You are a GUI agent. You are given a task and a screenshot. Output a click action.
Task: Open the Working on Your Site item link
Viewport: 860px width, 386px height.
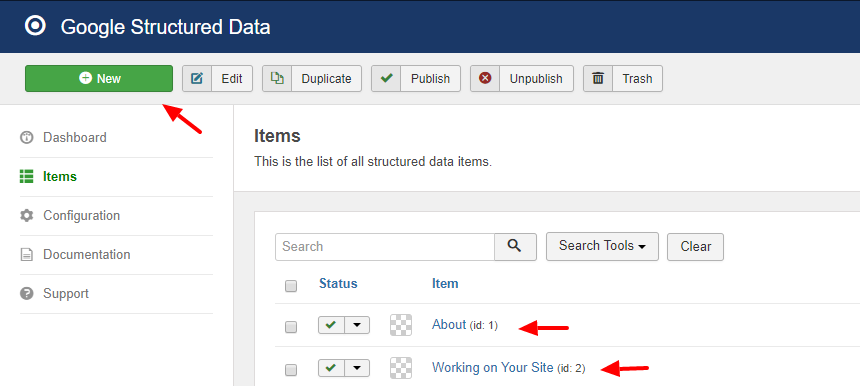click(493, 367)
